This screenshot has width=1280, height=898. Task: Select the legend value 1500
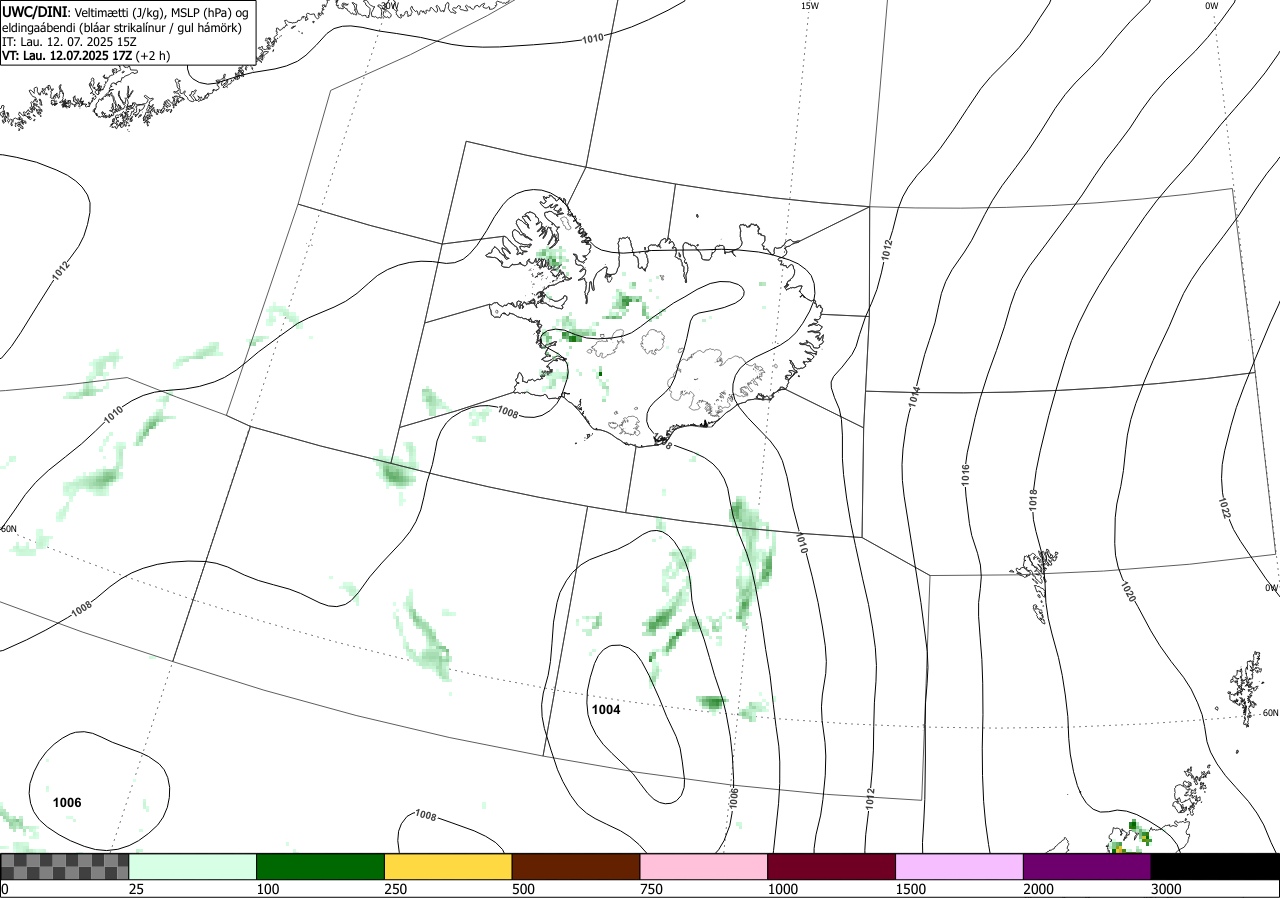tap(910, 889)
